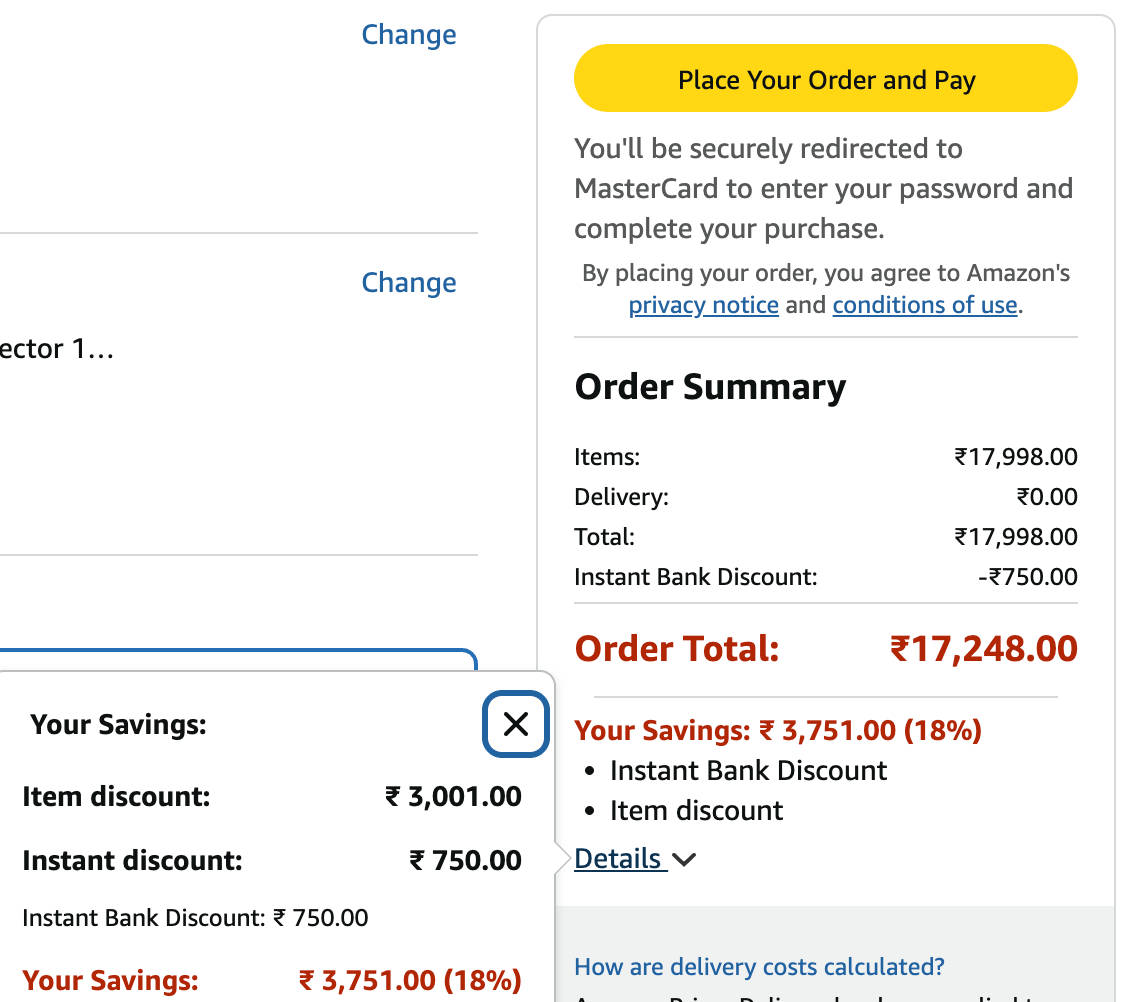Click the first Change link at page top
Viewport: 1132px width, 1002px height.
click(408, 35)
